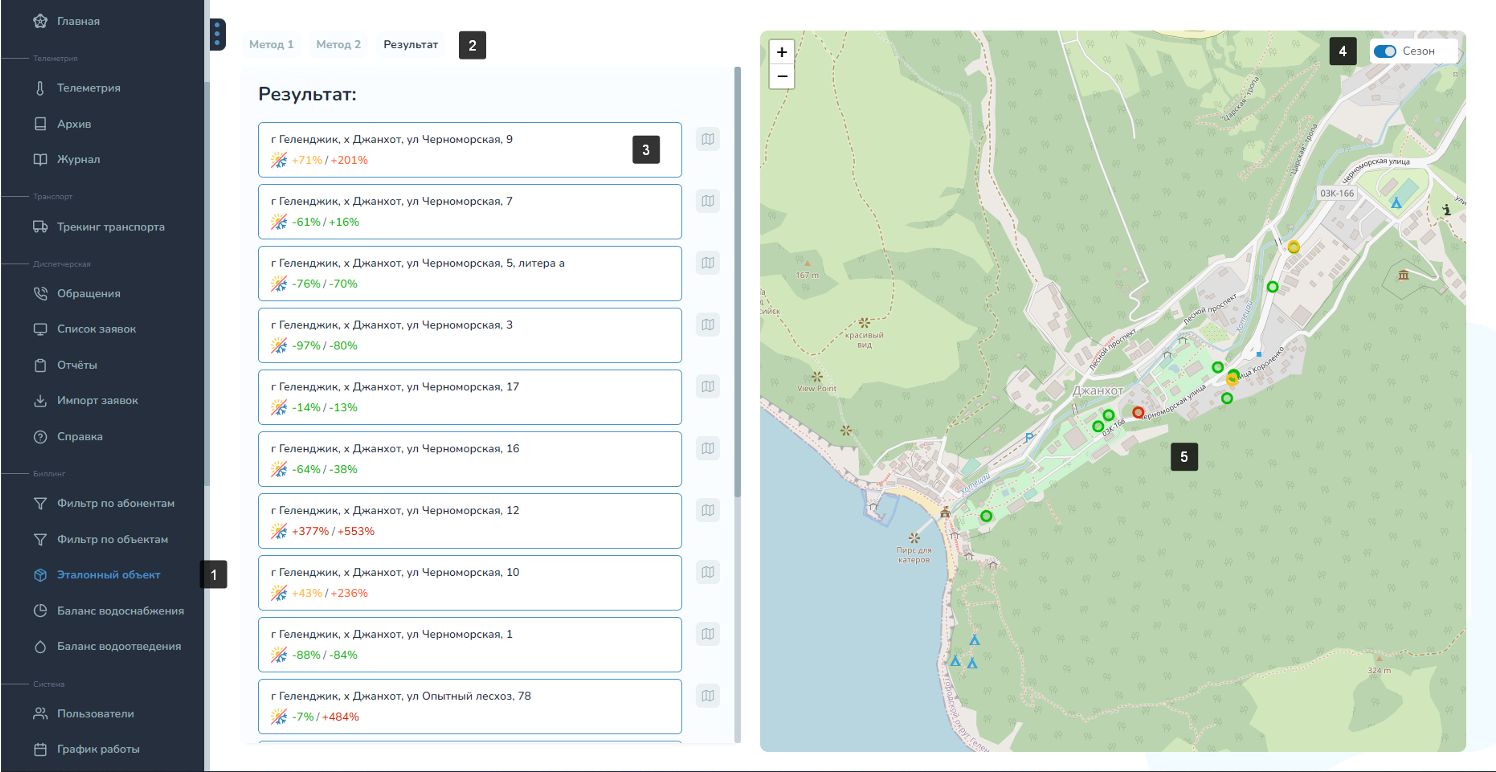
Task: Select result Черноморская, 7 card
Action: (x=469, y=211)
